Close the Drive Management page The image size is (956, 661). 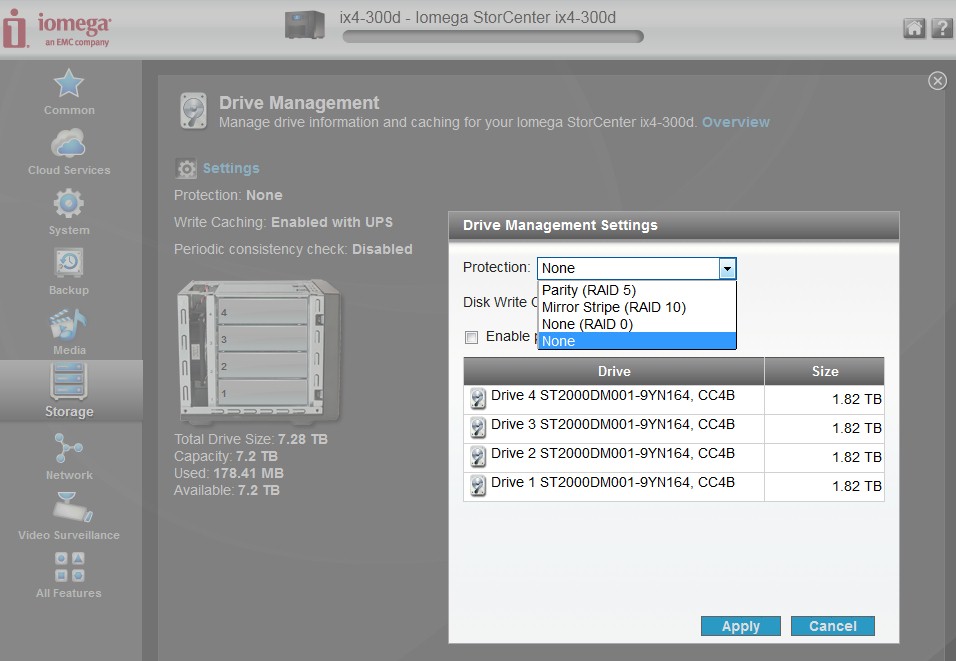pyautogui.click(x=937, y=80)
